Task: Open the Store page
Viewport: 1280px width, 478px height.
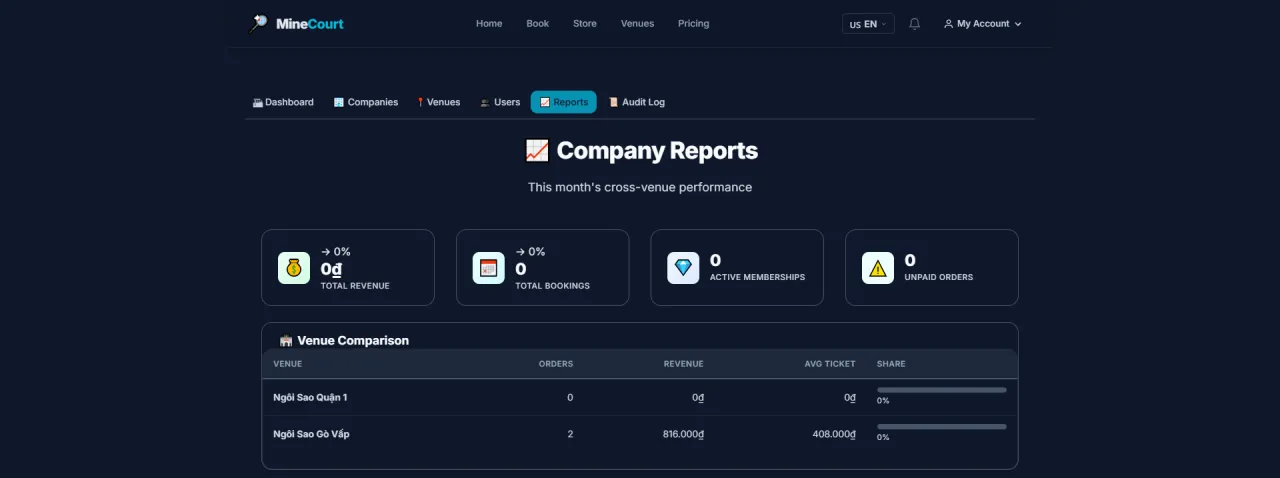Action: (x=585, y=24)
